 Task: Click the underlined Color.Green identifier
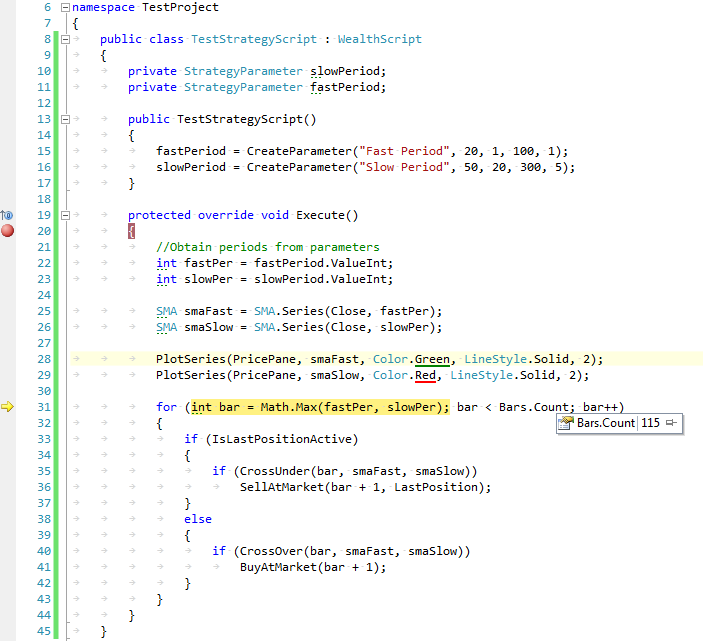point(413,359)
